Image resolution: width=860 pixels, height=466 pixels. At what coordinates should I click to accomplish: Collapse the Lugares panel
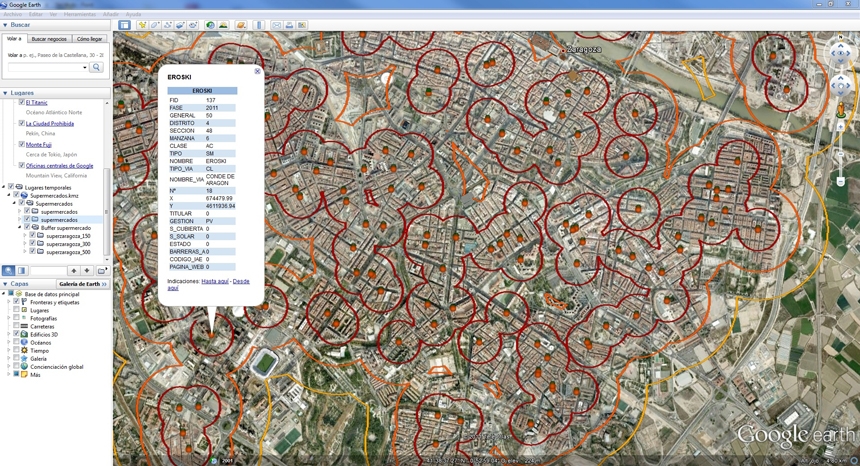click(5, 93)
